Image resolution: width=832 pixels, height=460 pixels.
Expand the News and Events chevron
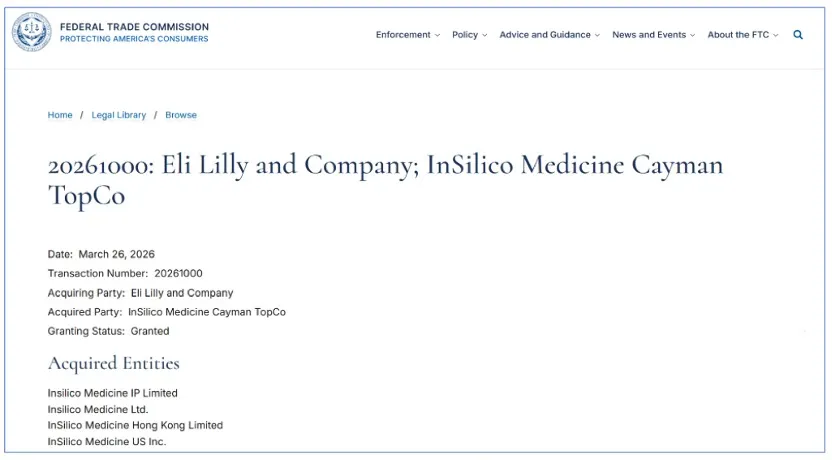click(x=693, y=36)
